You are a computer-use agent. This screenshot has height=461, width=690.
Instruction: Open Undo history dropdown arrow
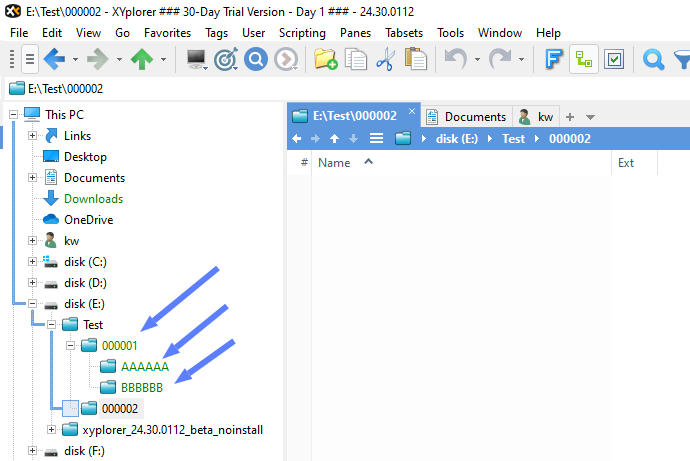477,59
